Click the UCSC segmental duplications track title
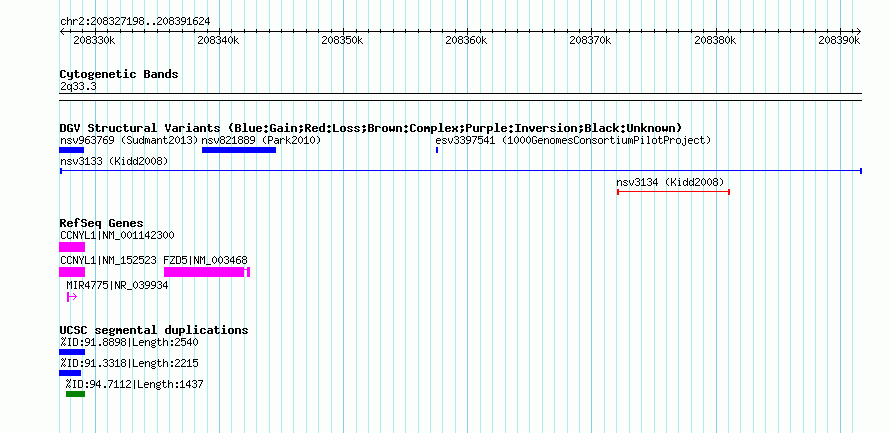The height and width of the screenshot is (433, 890). click(x=154, y=330)
